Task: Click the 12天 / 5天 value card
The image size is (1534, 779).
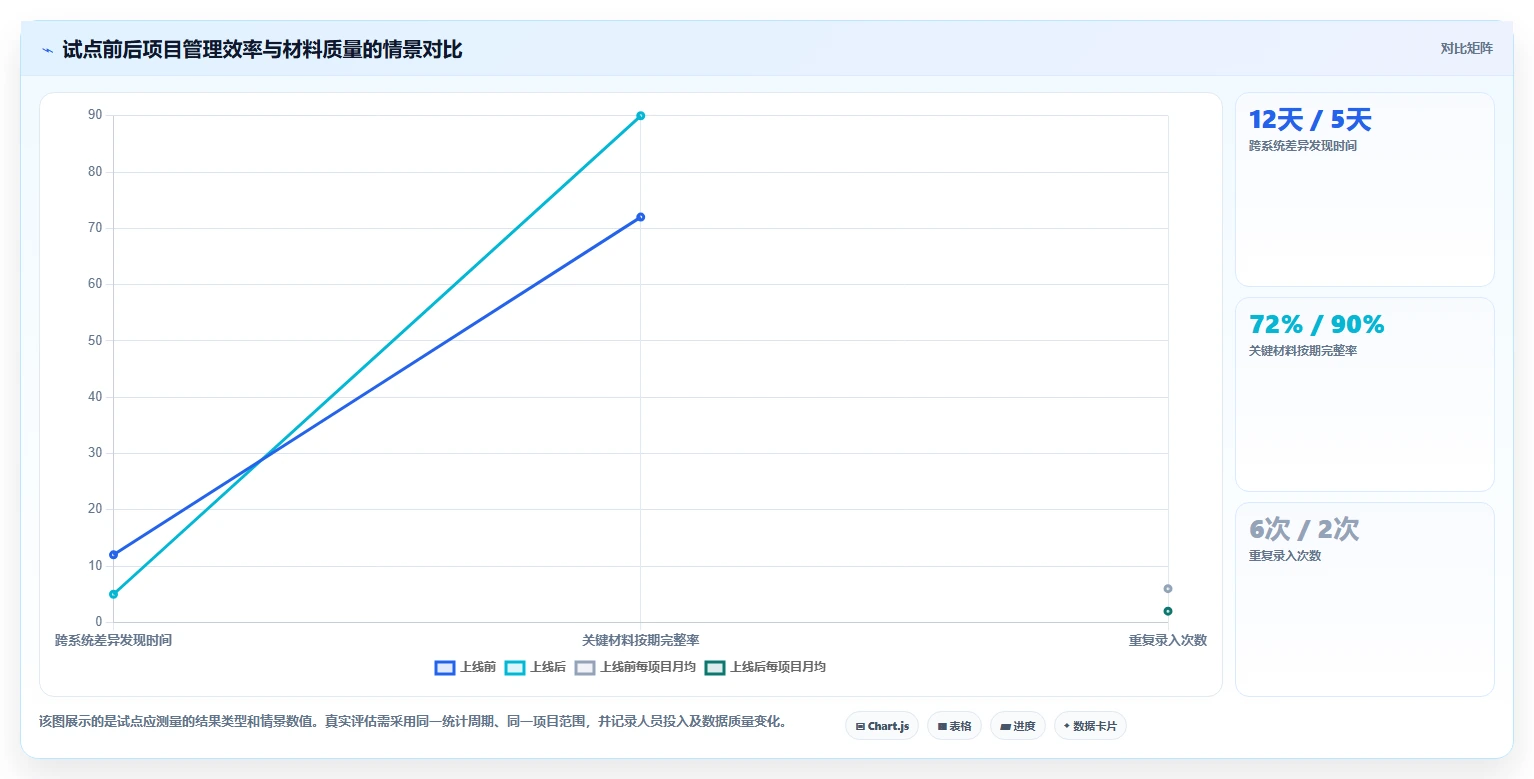Action: click(1365, 190)
